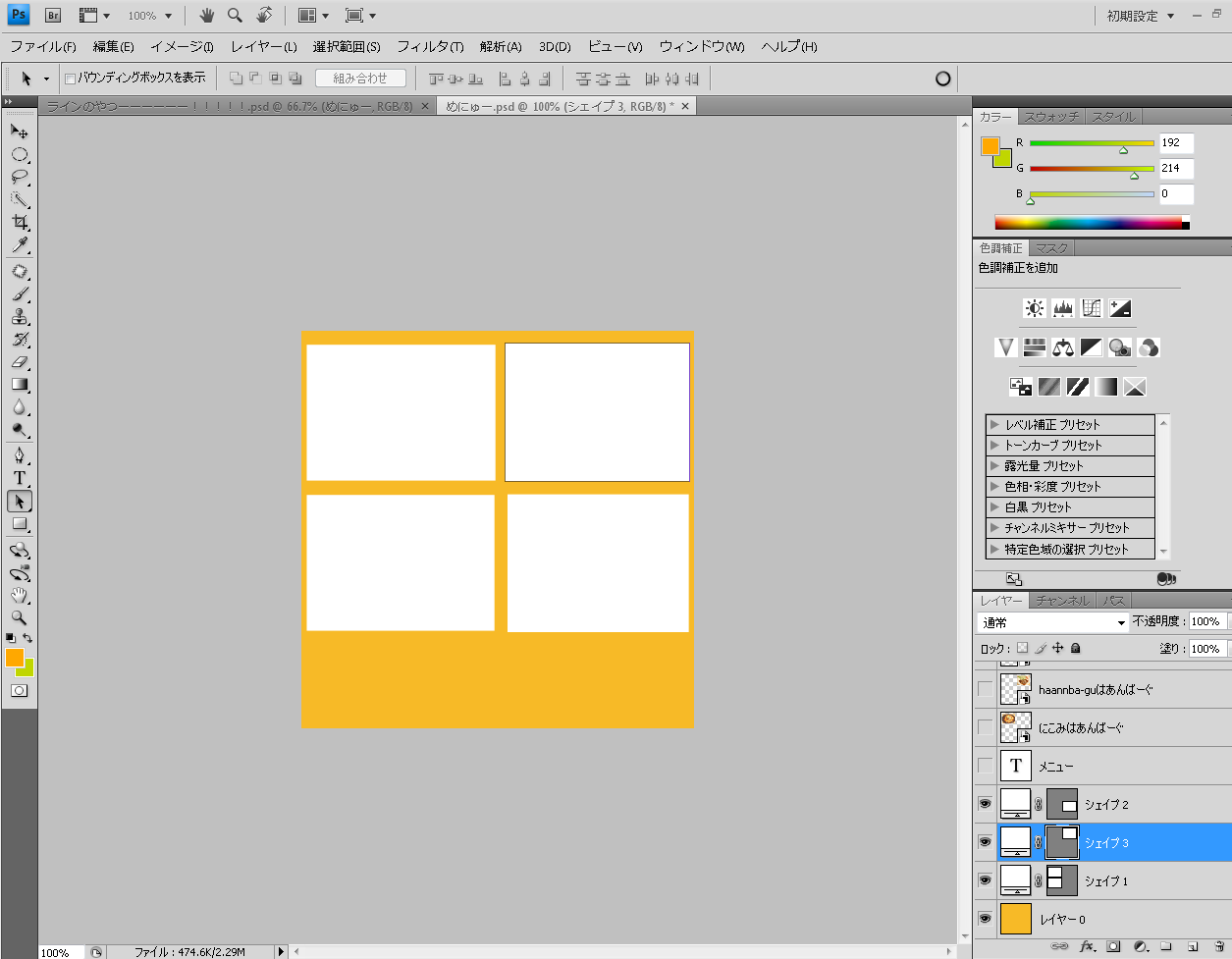Image resolution: width=1232 pixels, height=959 pixels.
Task: Show the haannba-gu layer
Action: pos(985,689)
